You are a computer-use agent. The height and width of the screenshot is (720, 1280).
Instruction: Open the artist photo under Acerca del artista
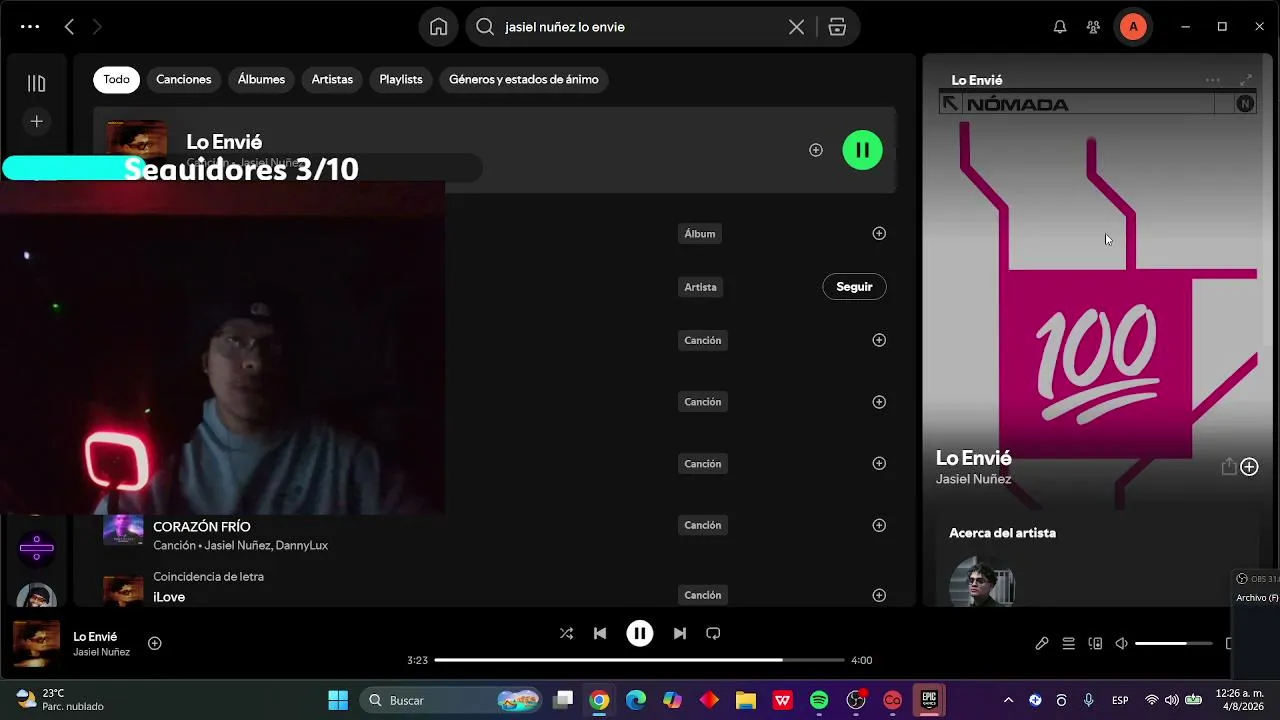(x=981, y=581)
